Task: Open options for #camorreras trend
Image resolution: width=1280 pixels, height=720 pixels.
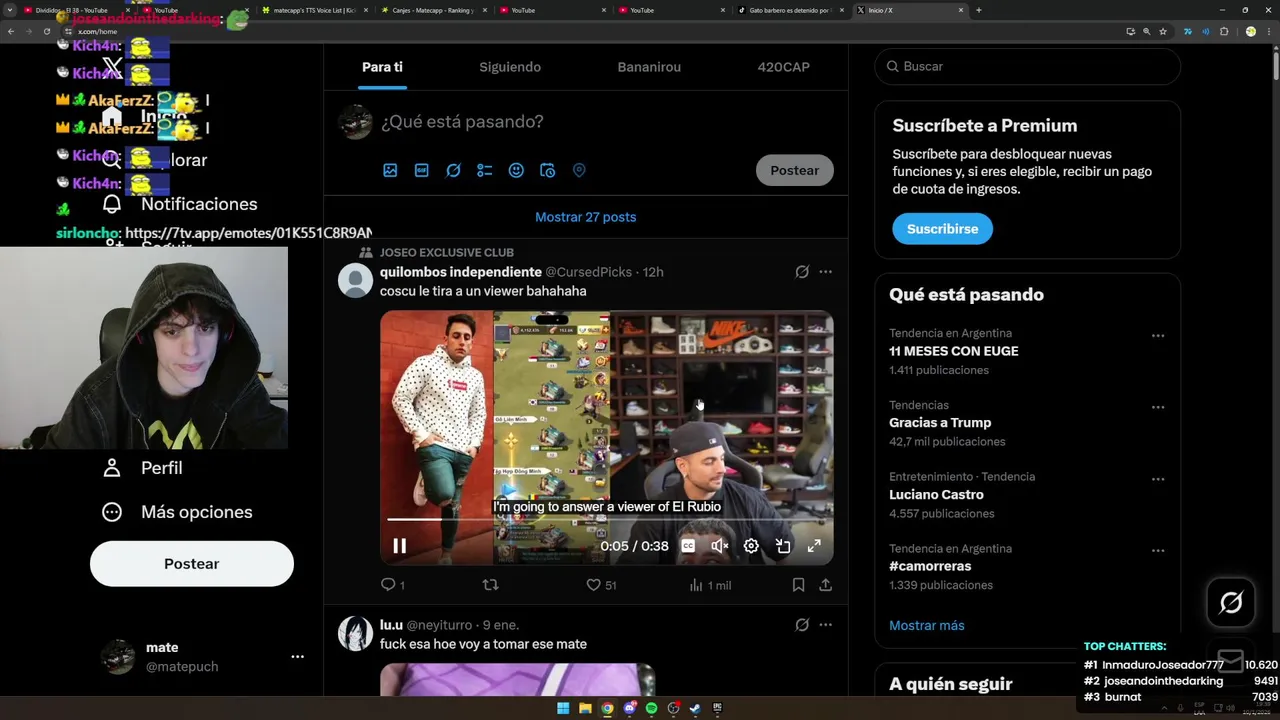Action: point(1158,551)
